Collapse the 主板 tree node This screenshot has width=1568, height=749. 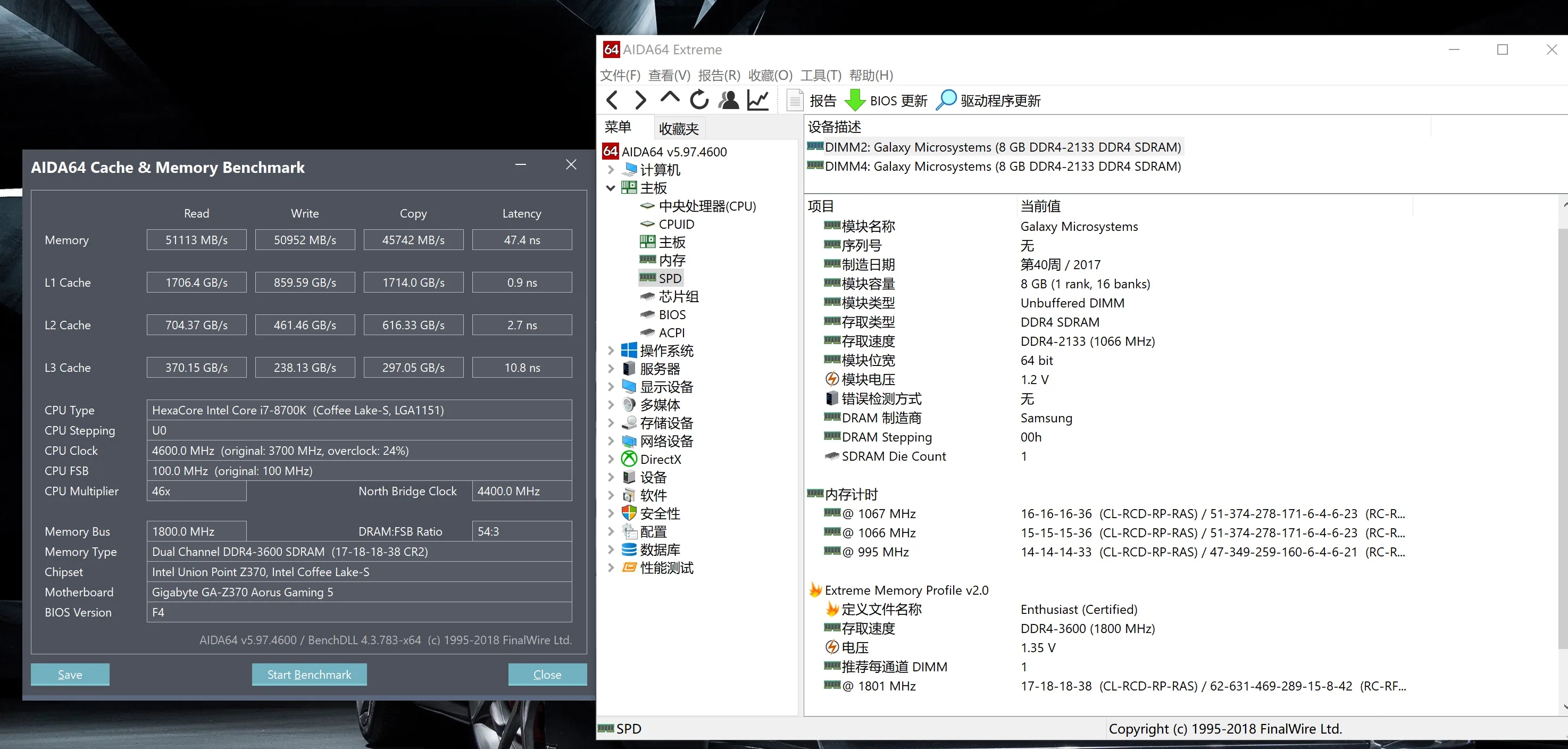point(611,188)
